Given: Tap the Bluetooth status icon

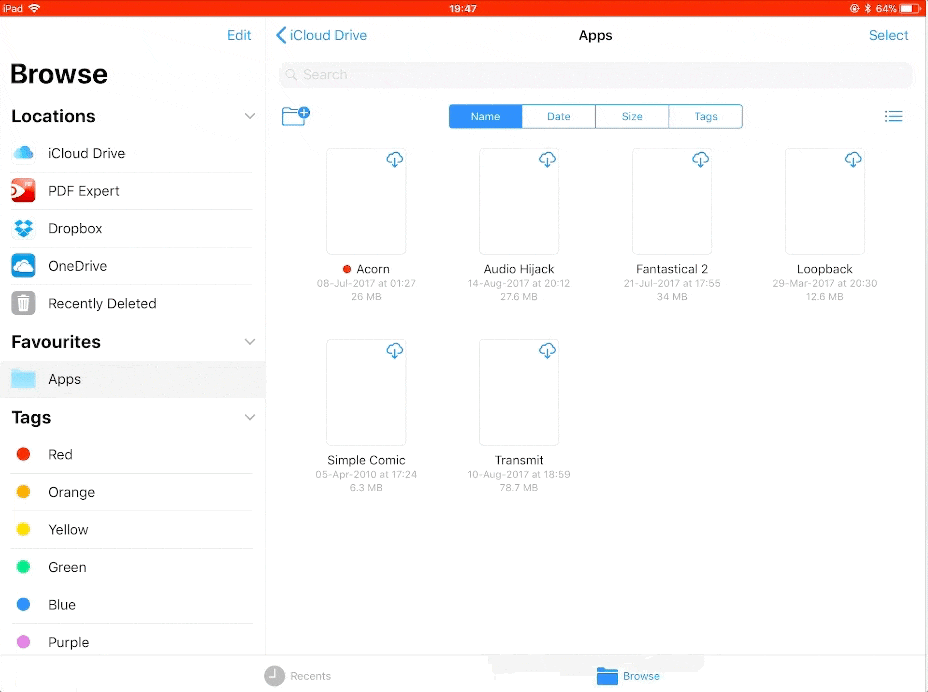Looking at the screenshot, I should 868,8.
